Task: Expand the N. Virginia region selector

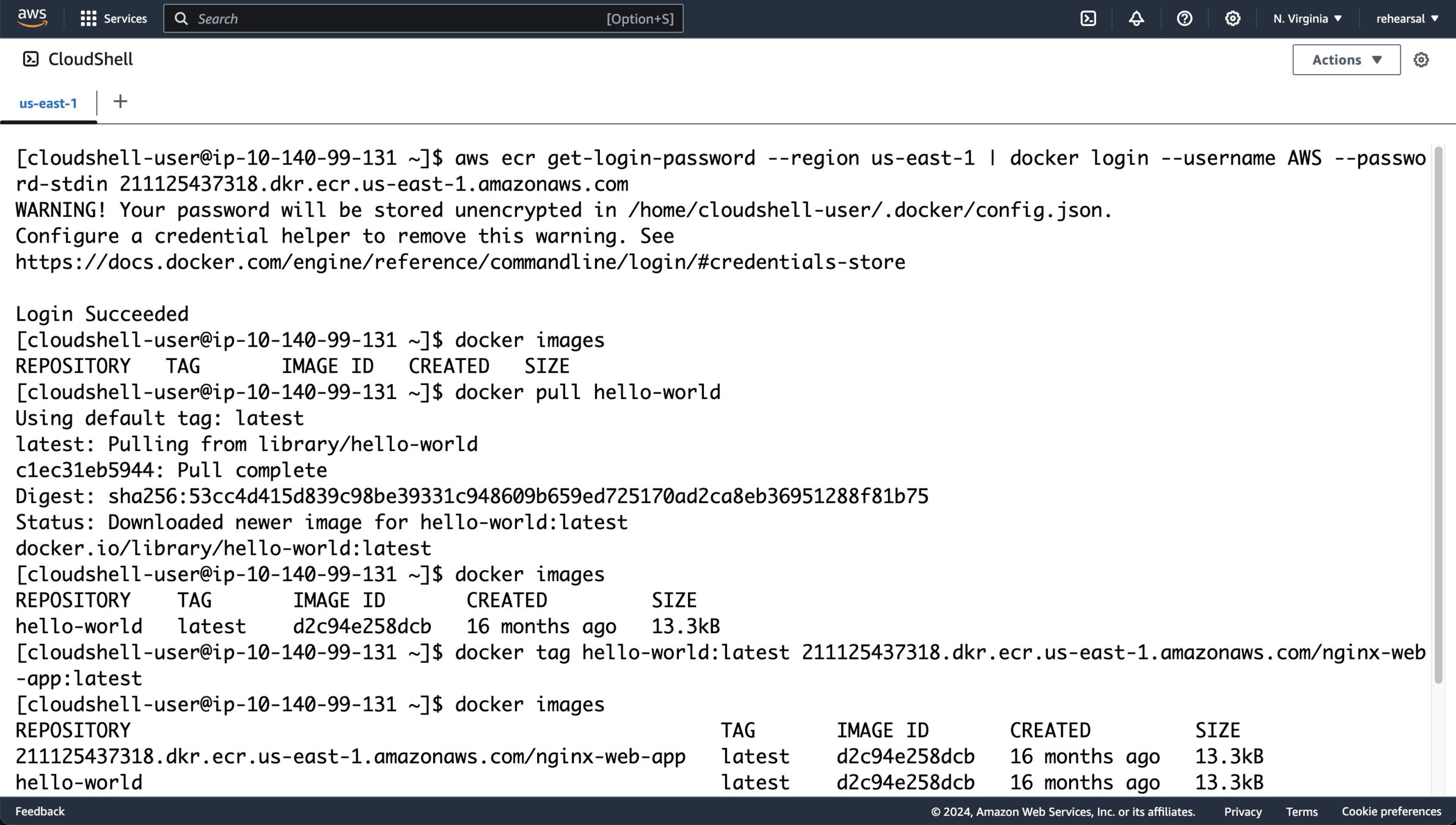Action: click(1307, 18)
